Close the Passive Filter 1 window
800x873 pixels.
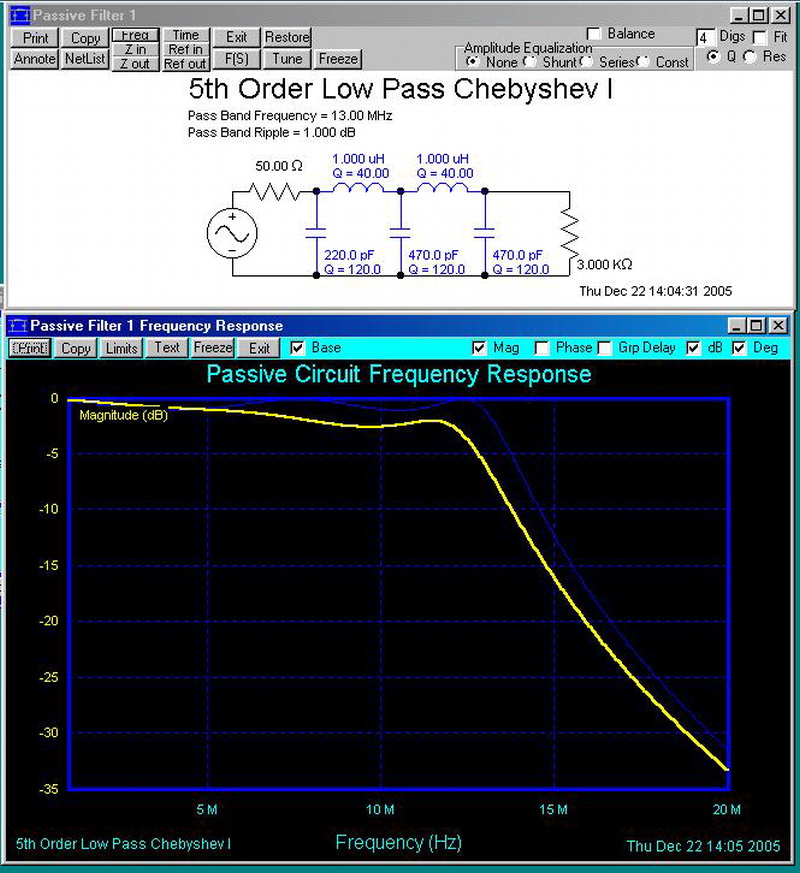pyautogui.click(x=781, y=15)
